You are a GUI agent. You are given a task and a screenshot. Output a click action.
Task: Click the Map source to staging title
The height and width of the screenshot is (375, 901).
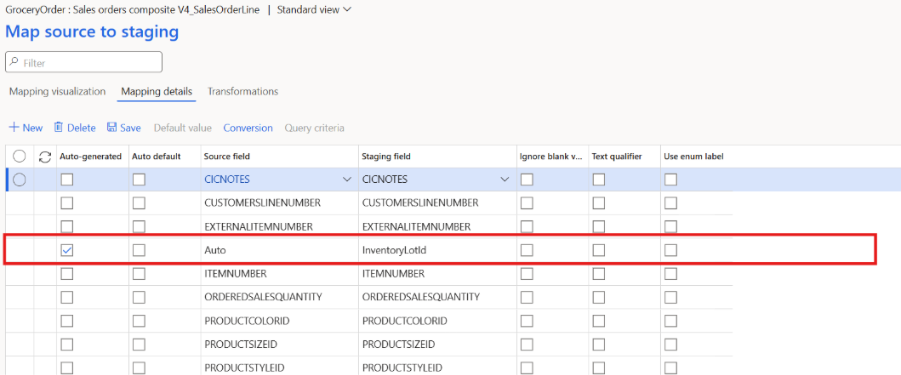point(92,32)
